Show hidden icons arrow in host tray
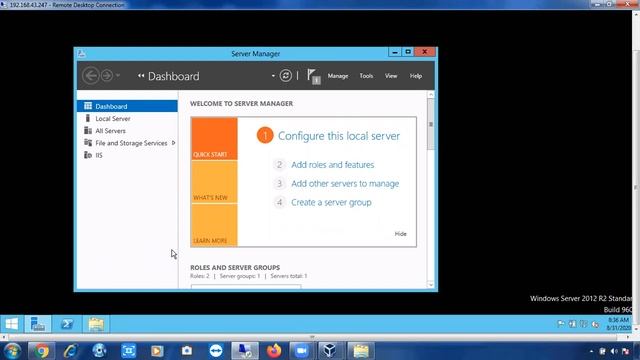 point(591,351)
